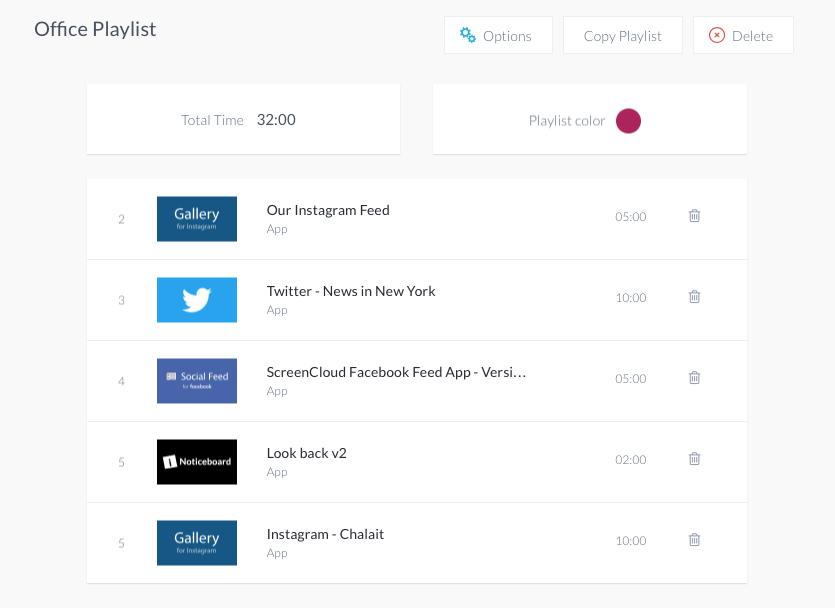Open the Twitter bird thumbnail
This screenshot has width=835, height=608.
coord(197,300)
